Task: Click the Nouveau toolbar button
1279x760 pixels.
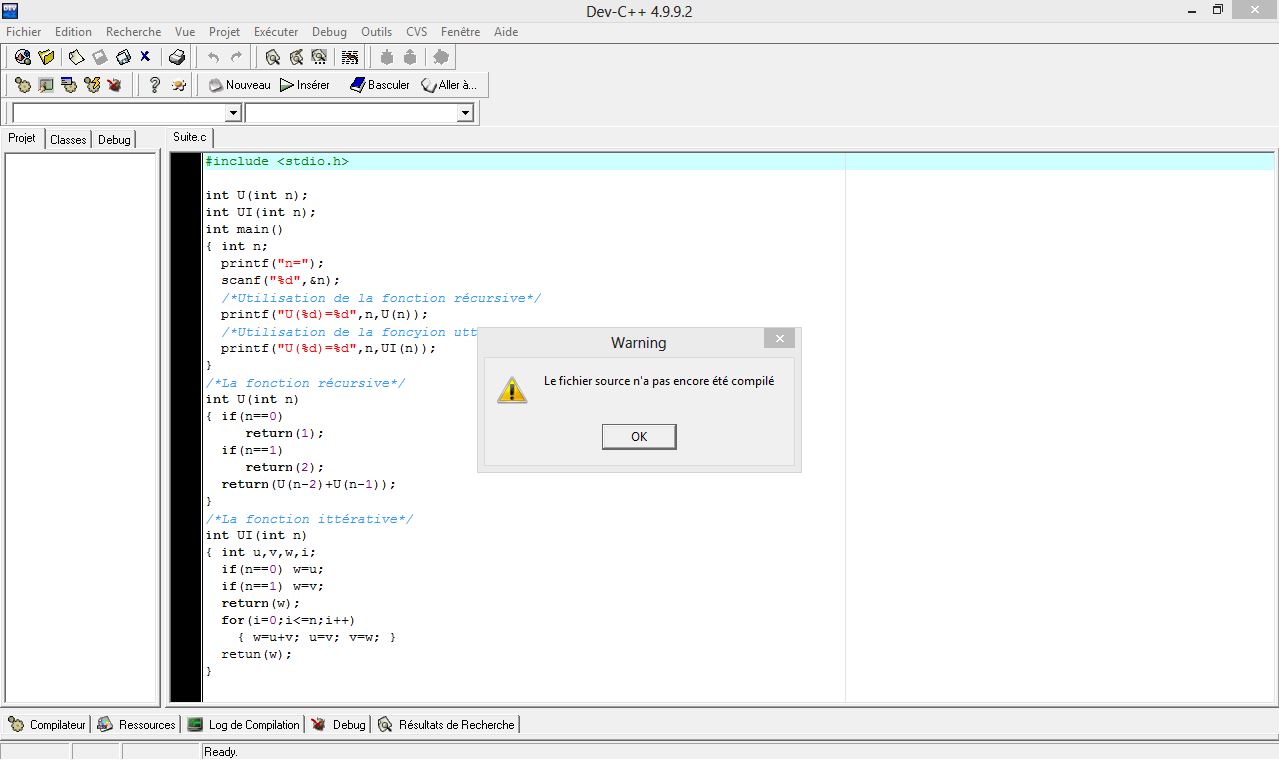Action: point(239,85)
